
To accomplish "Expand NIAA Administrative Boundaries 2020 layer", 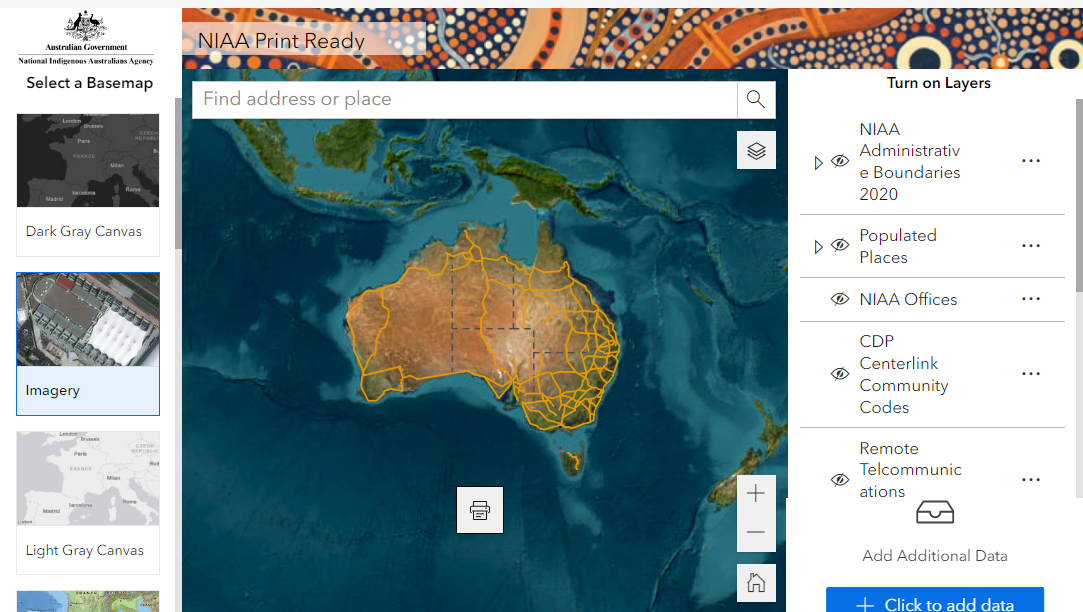I will click(x=818, y=163).
